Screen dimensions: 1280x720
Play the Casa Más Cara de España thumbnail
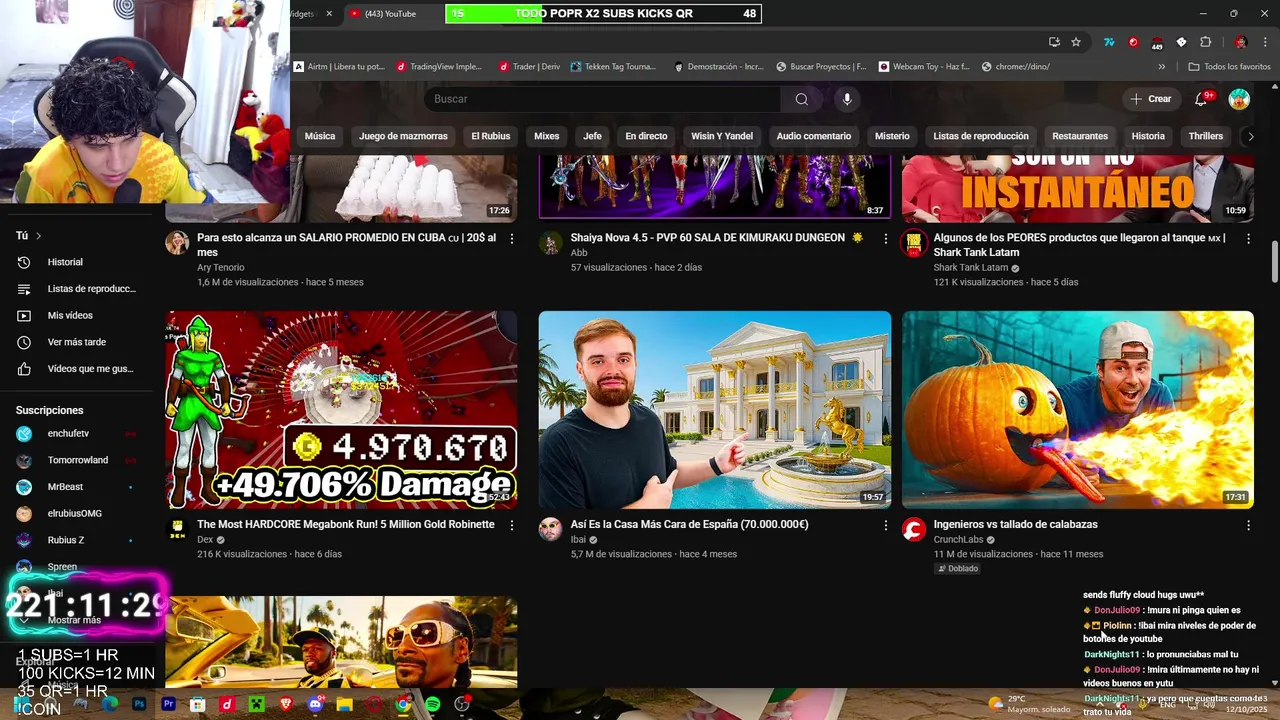(715, 410)
